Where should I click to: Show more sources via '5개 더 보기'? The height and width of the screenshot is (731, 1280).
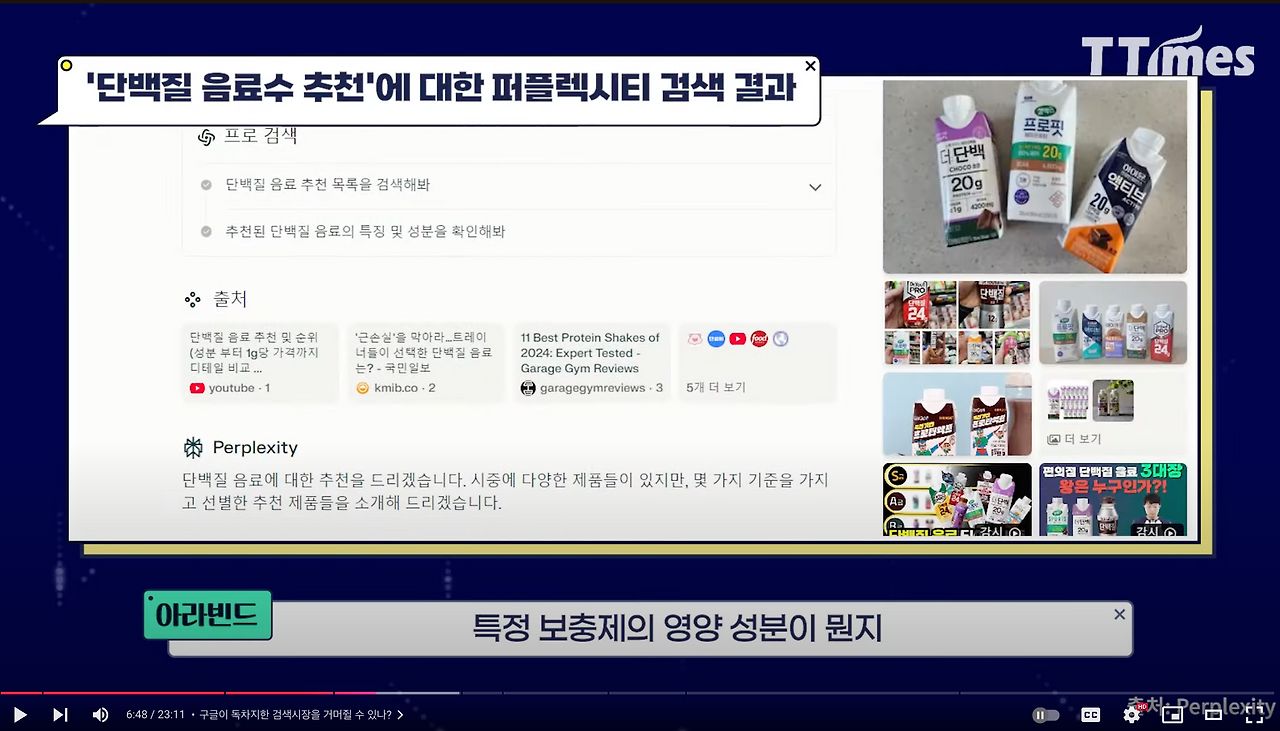pos(716,387)
